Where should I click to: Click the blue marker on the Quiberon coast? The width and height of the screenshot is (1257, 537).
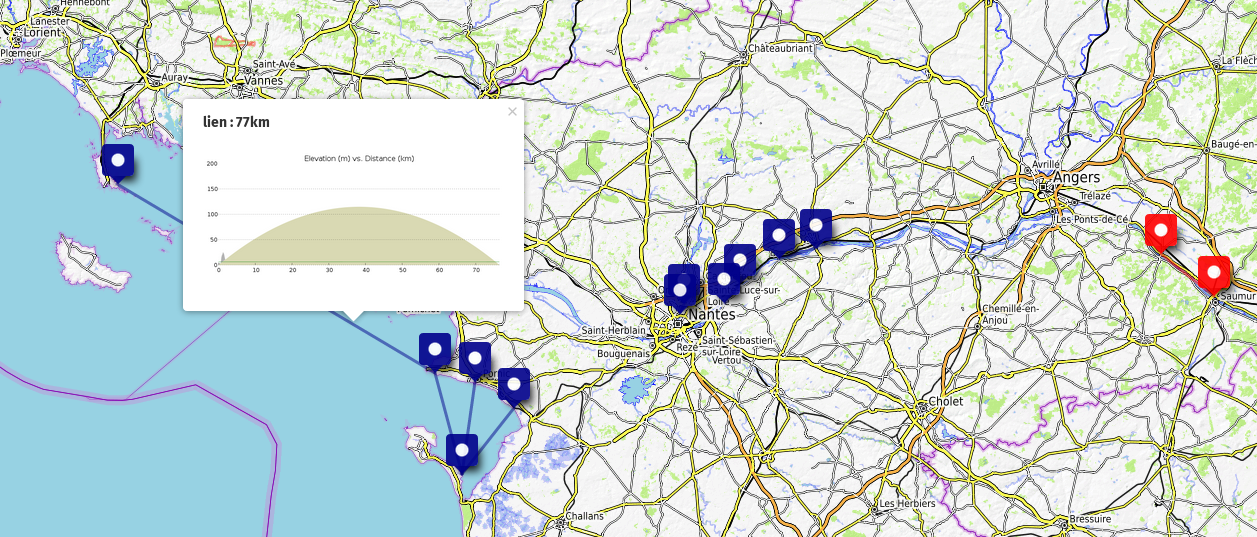coord(118,161)
